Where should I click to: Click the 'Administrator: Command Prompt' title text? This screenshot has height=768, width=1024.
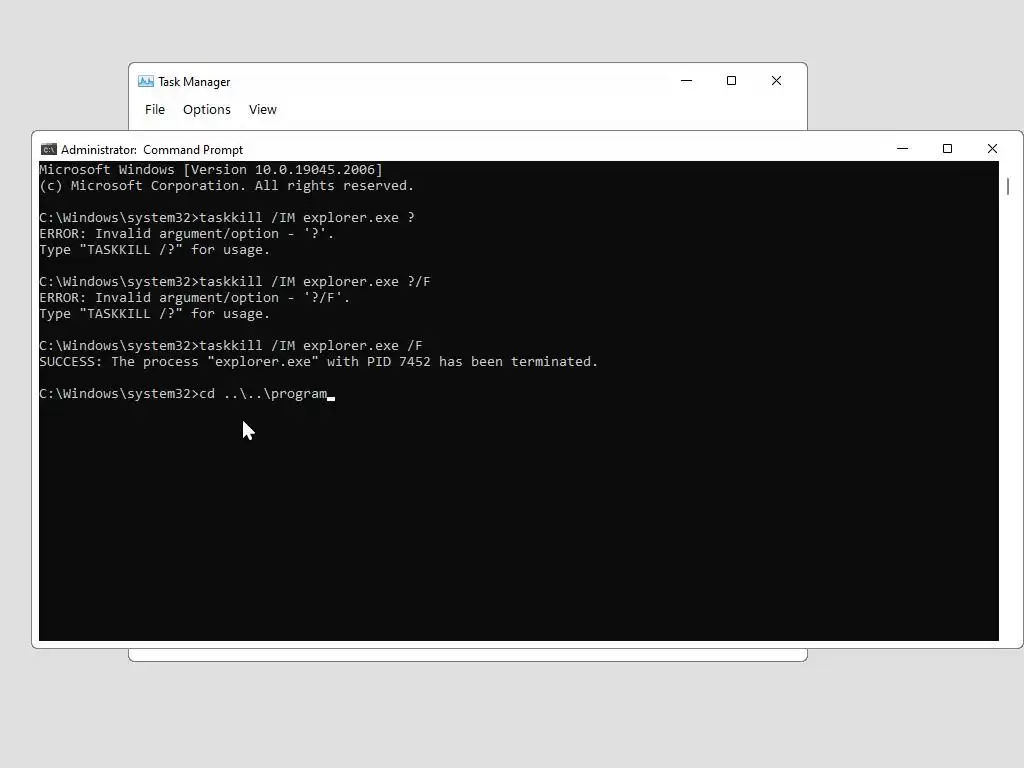(x=152, y=150)
